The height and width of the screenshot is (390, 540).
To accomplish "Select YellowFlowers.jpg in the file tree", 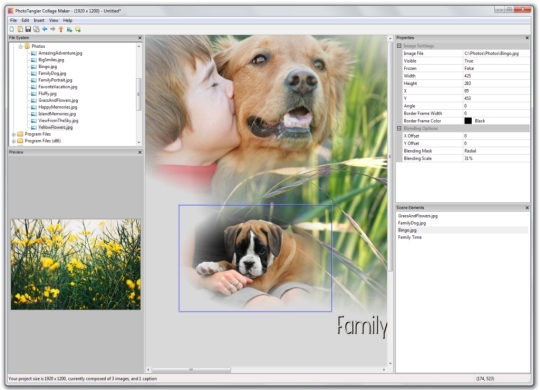I will [x=55, y=127].
